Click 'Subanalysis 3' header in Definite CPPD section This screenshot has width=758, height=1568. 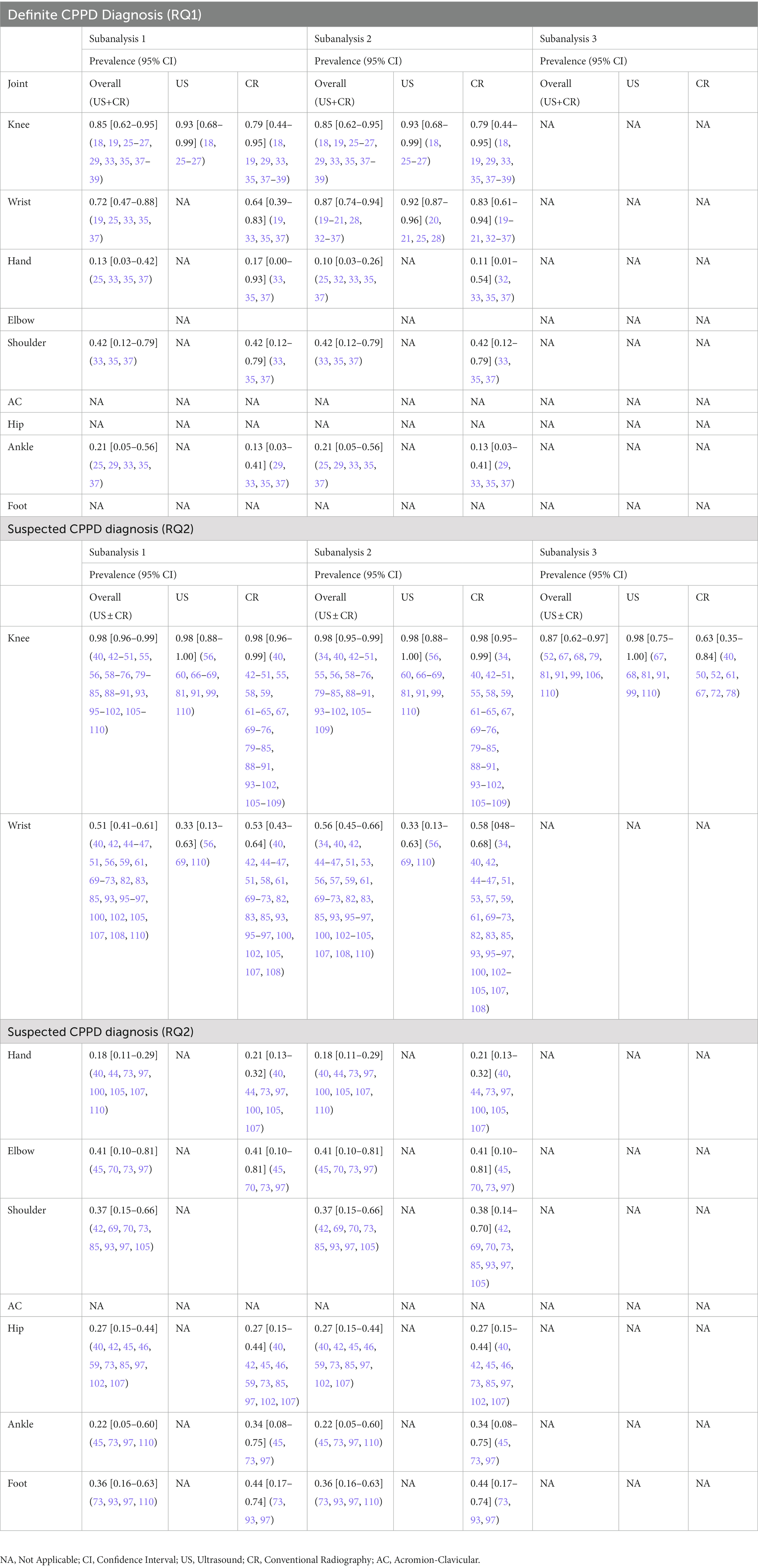(x=568, y=38)
